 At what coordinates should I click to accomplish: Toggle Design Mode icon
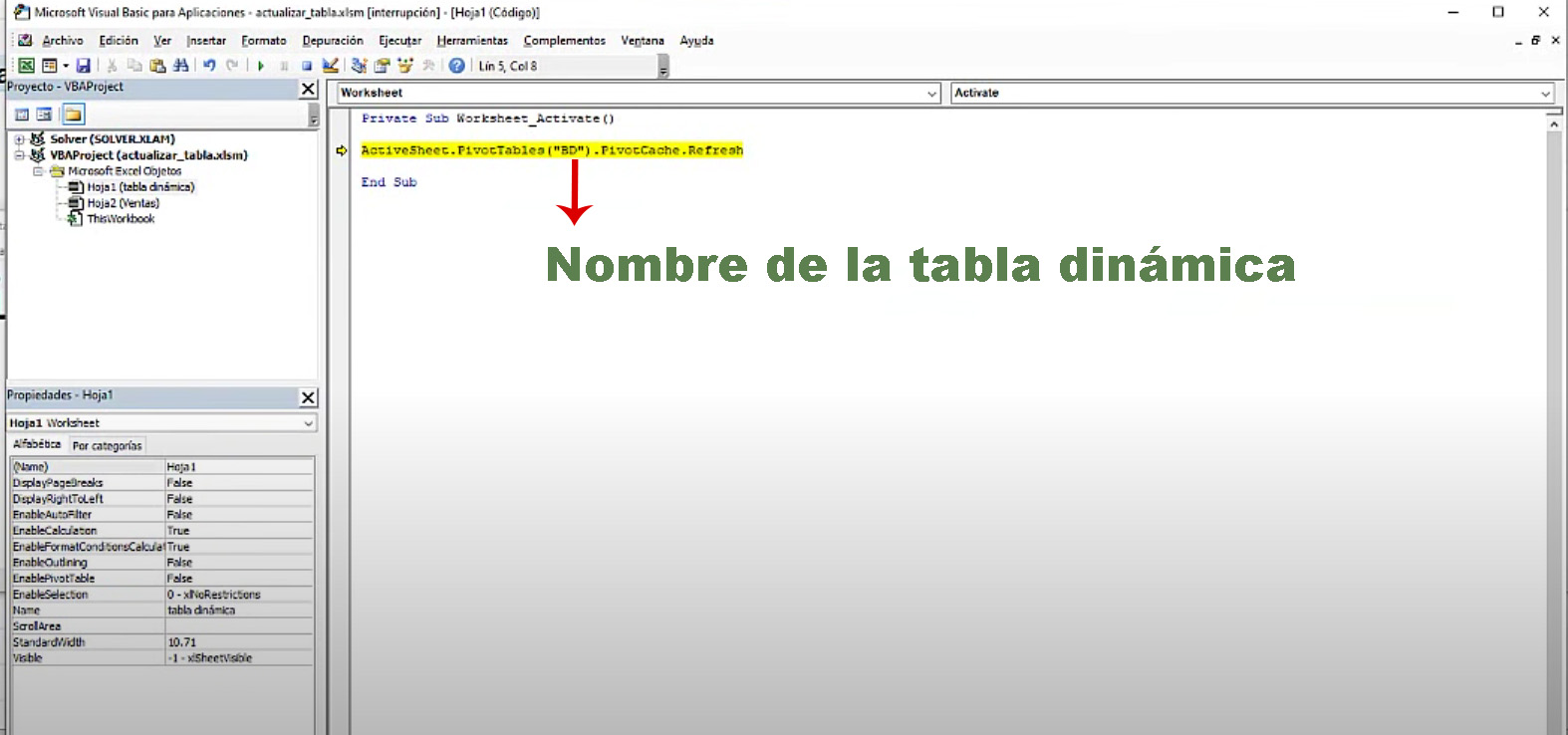coord(331,66)
